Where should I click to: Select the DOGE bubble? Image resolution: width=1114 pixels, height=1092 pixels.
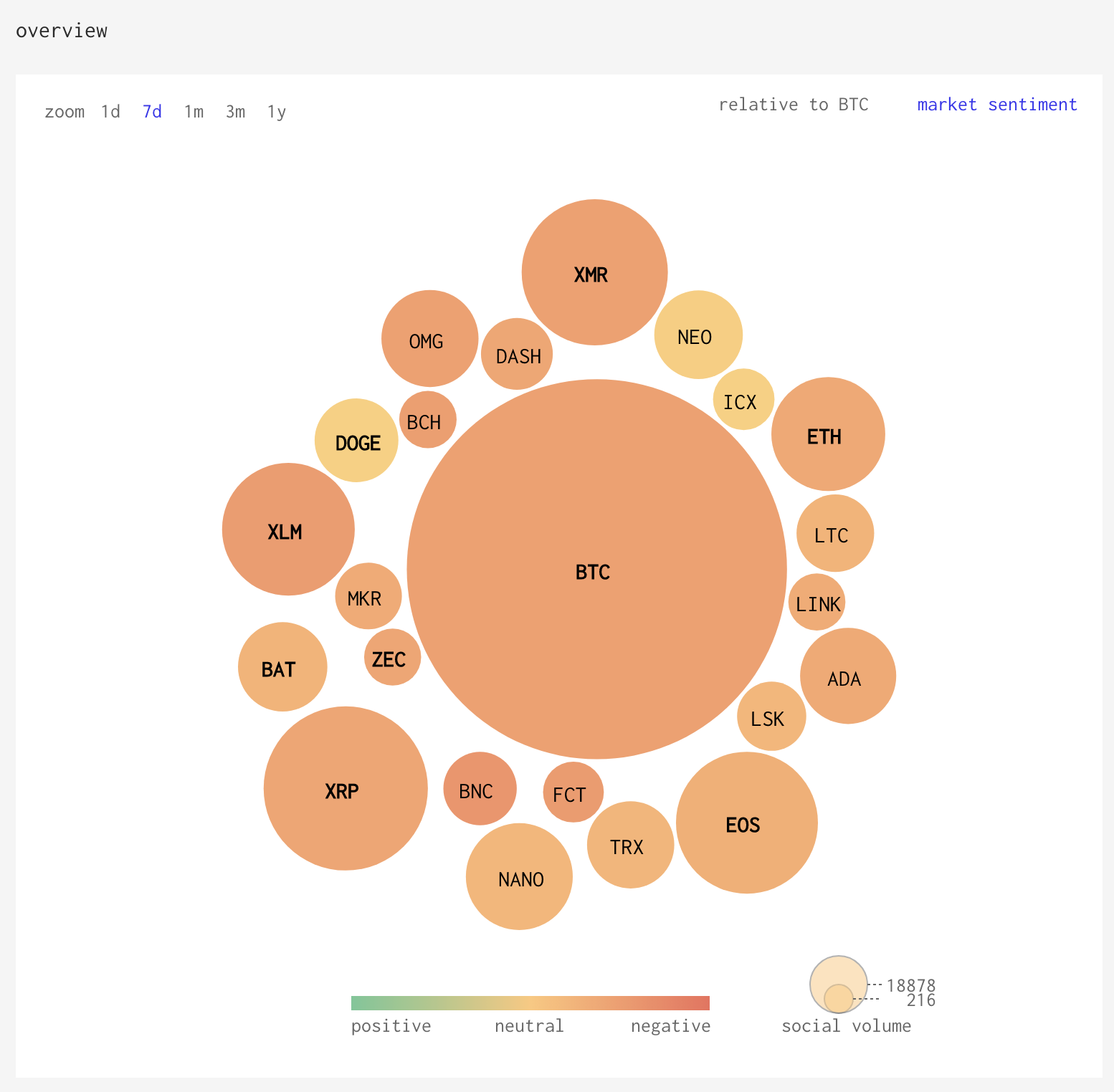tap(356, 440)
